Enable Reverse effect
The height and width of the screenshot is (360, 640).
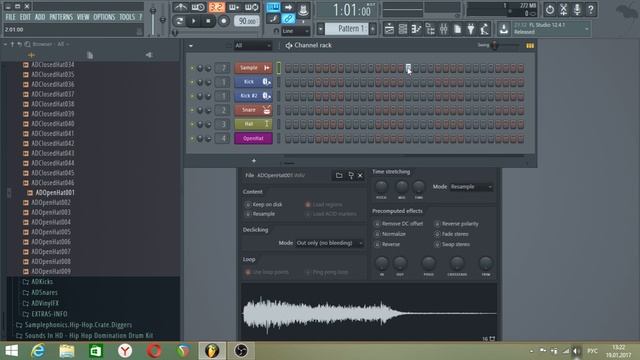click(x=377, y=244)
